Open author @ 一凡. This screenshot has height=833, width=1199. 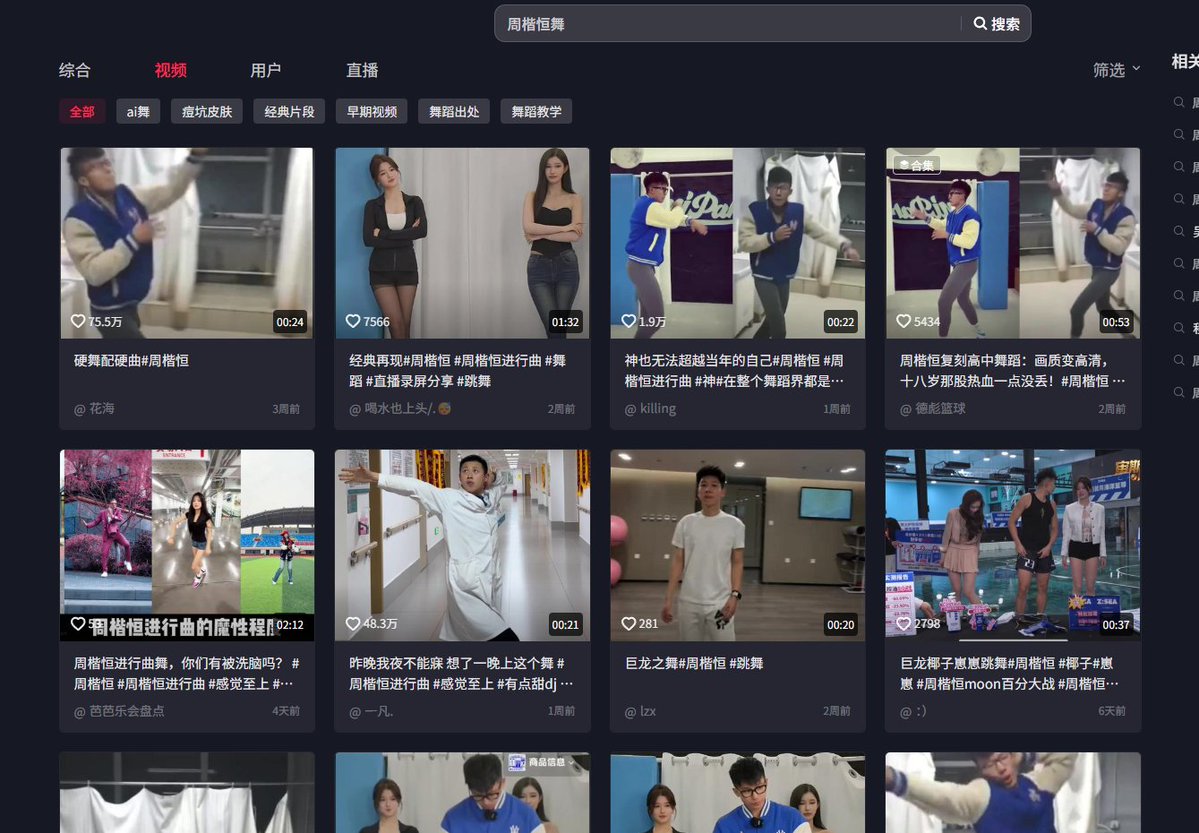(371, 711)
